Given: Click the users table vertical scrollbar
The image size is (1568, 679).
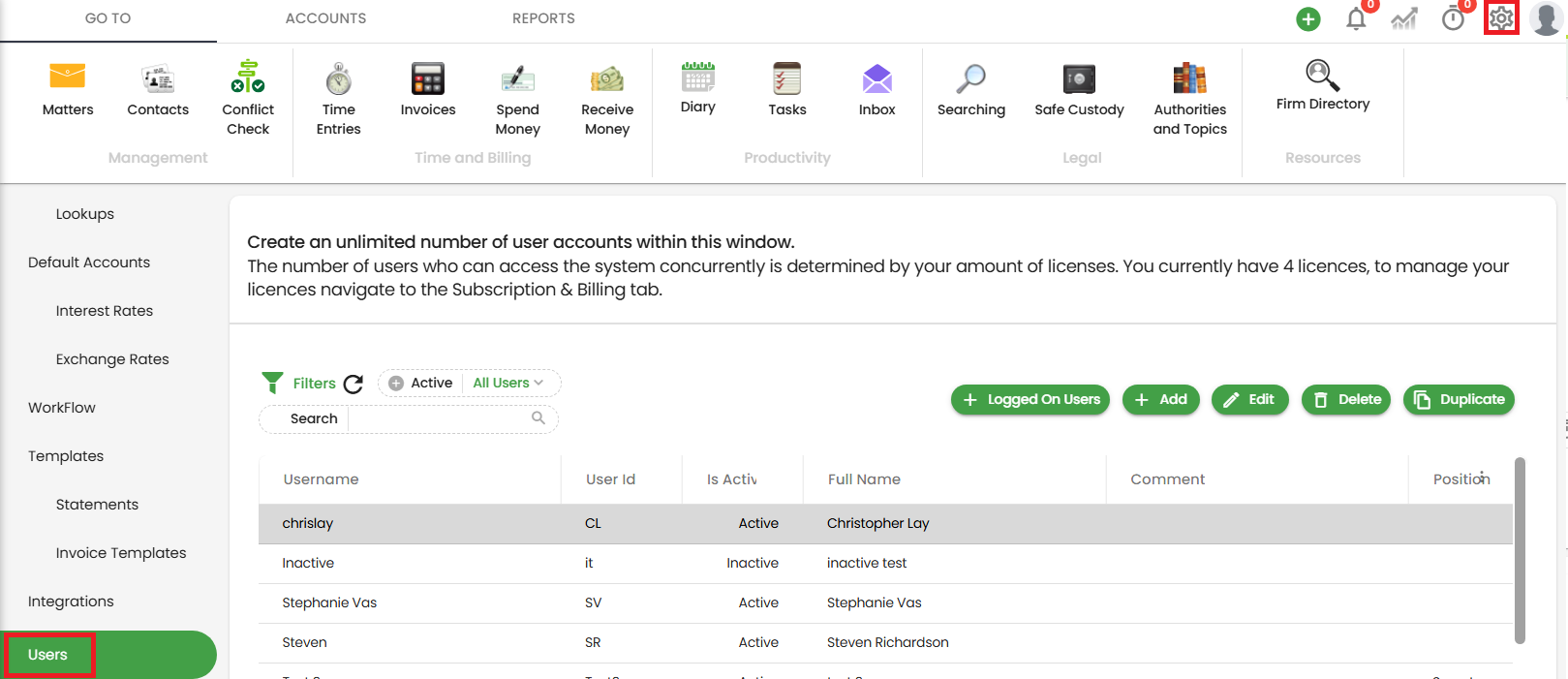Looking at the screenshot, I should [x=1520, y=550].
